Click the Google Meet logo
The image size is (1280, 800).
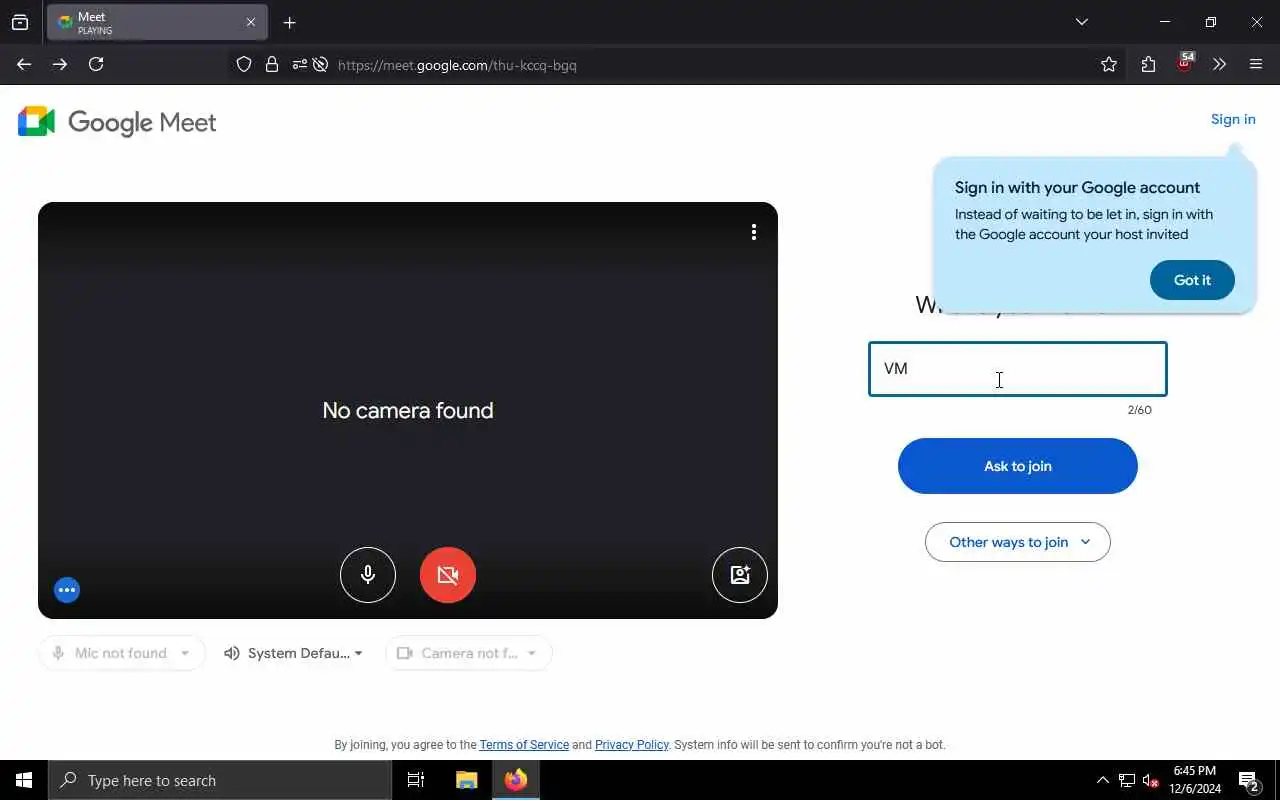117,122
